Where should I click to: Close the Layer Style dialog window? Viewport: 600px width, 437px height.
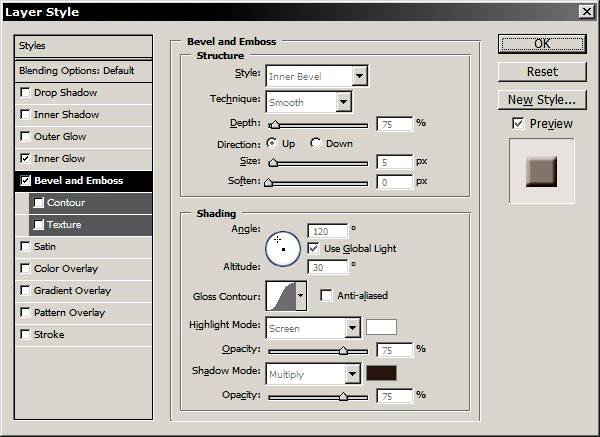(x=585, y=11)
